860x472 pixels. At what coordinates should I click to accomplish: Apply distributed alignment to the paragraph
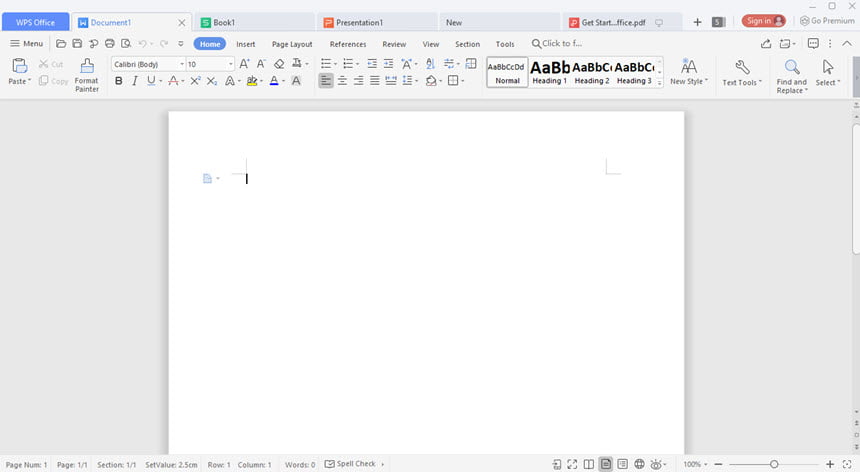pos(391,81)
